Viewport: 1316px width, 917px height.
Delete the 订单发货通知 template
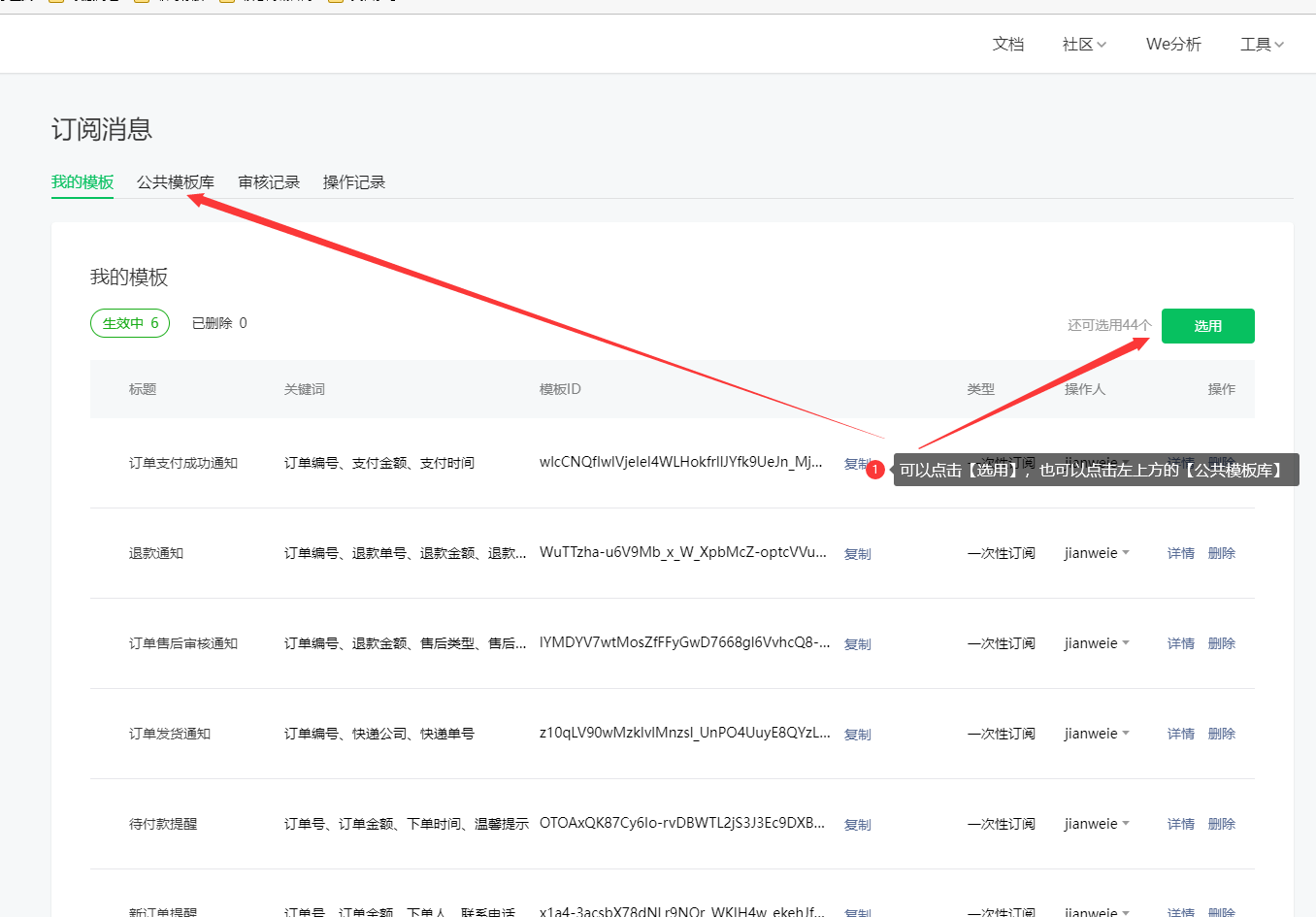tap(1221, 734)
